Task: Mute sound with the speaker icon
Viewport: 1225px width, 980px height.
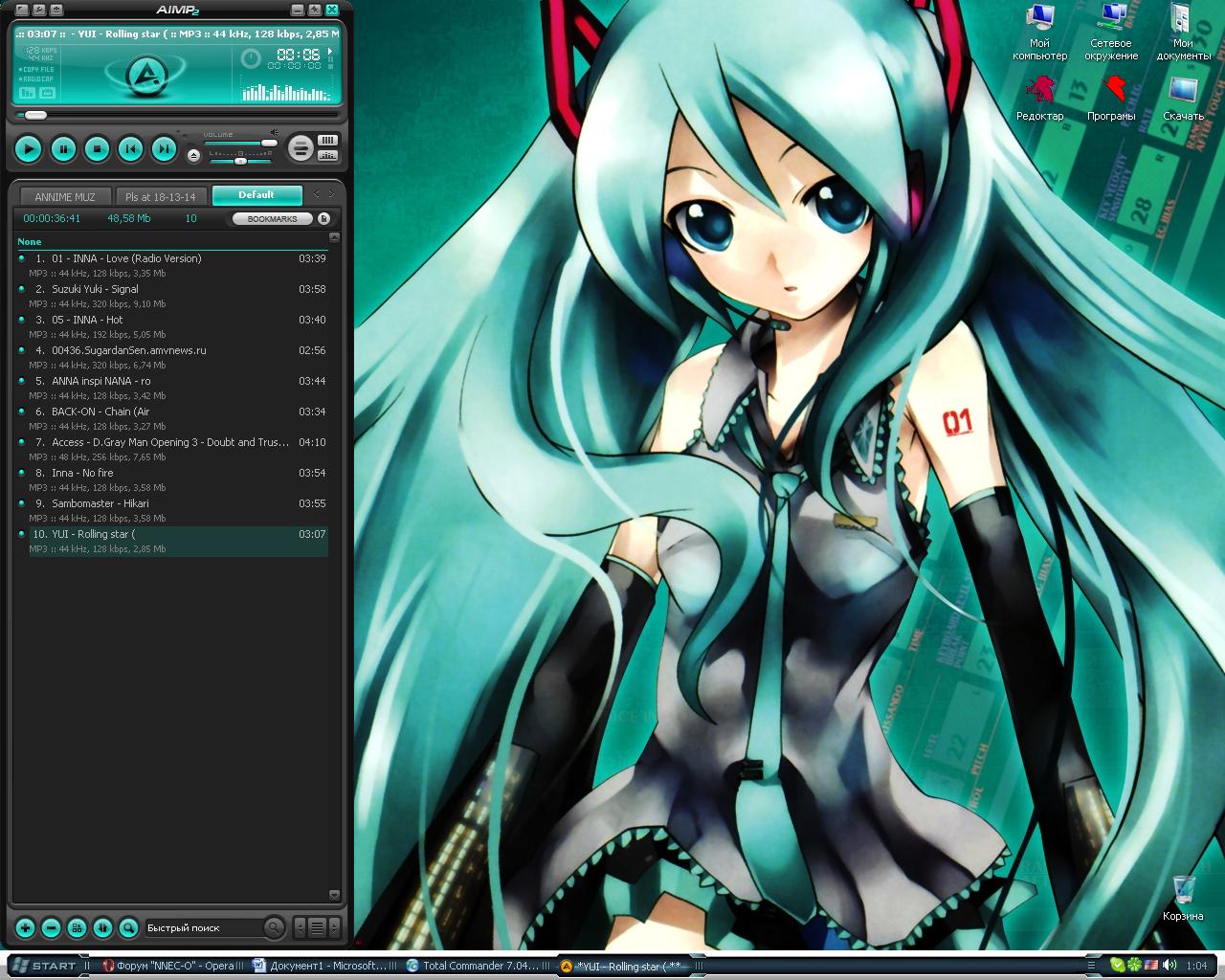Action: [274, 133]
